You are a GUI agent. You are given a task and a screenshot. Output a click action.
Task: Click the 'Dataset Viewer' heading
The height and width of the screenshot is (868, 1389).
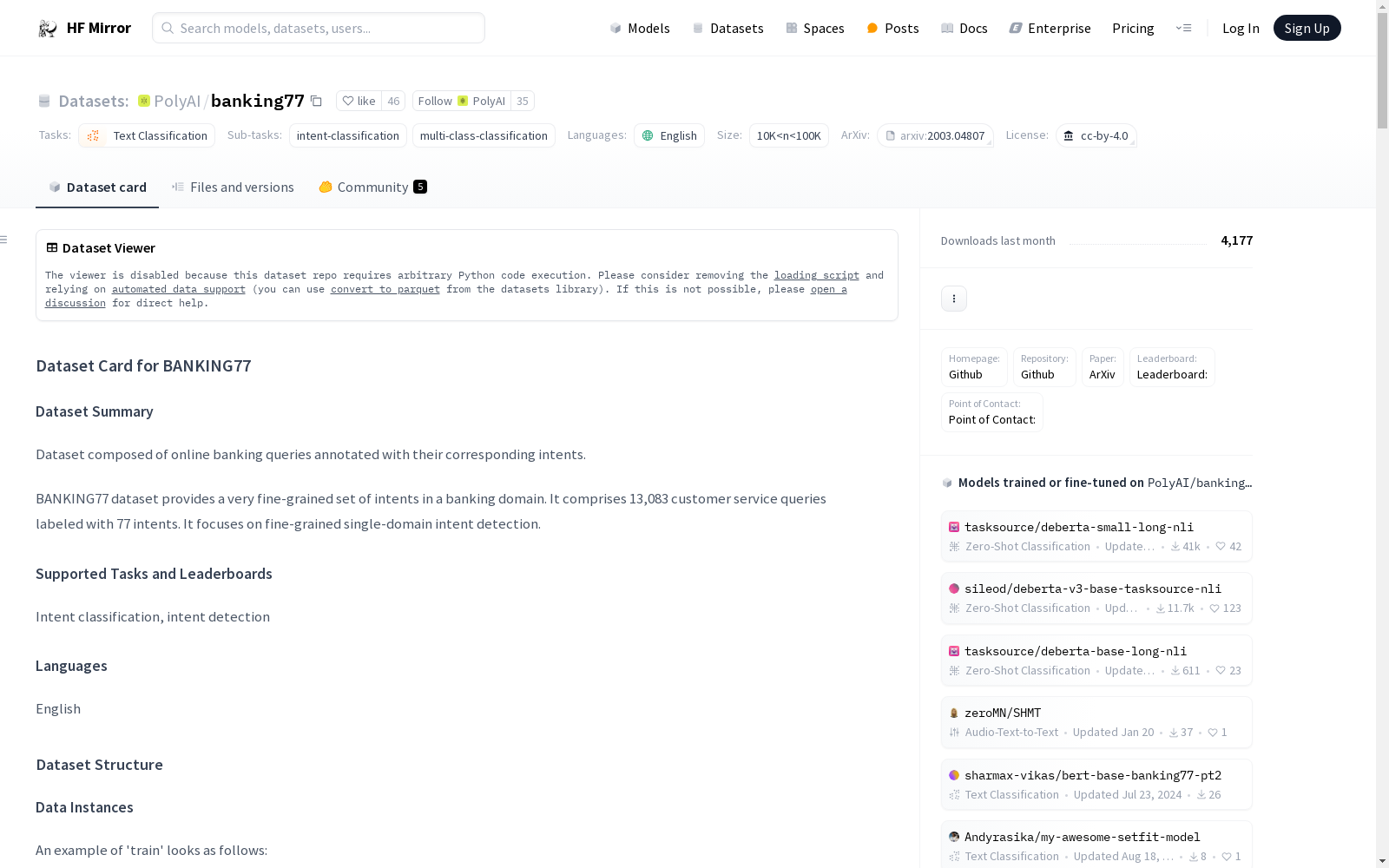tap(109, 248)
